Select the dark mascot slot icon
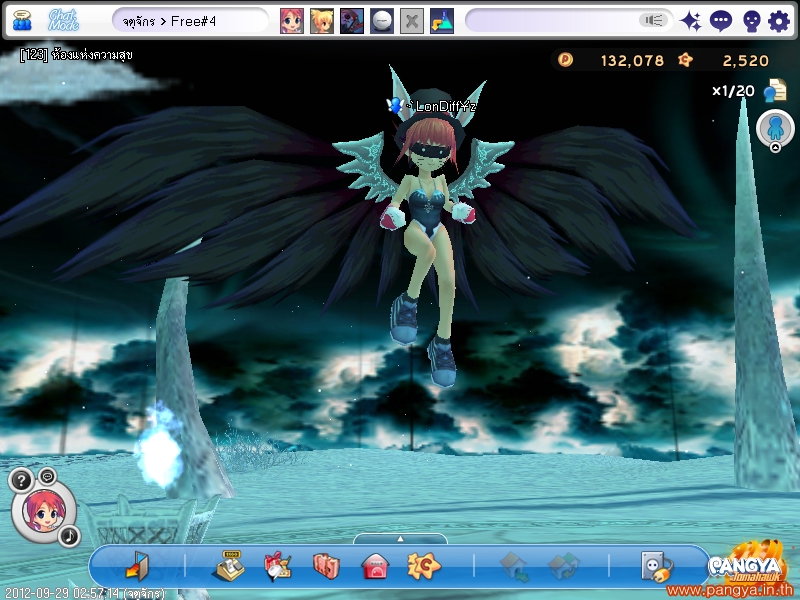Image resolution: width=800 pixels, height=600 pixels. tap(352, 21)
